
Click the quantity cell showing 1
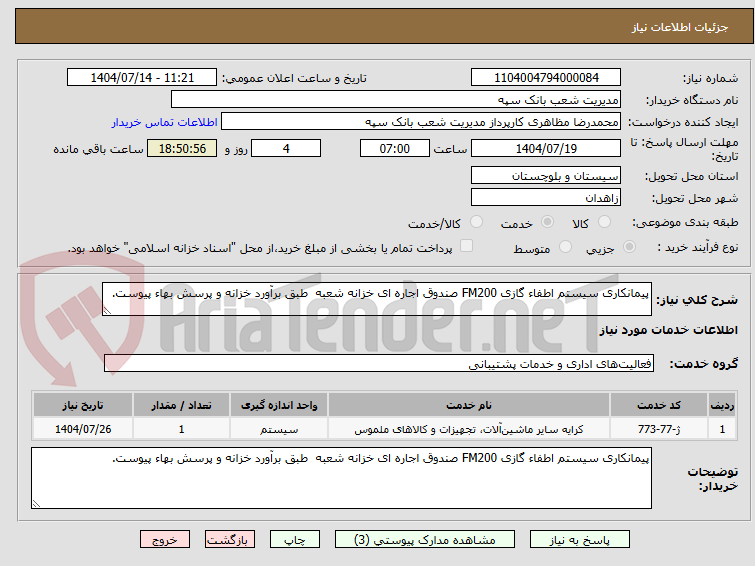coord(182,429)
